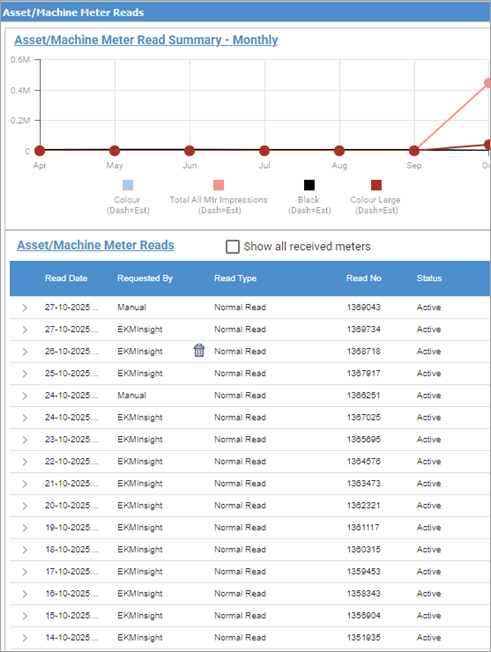Viewport: 491px width, 652px height.
Task: Expand the 24-10-2025 EKMInsight read row
Action: (25, 418)
